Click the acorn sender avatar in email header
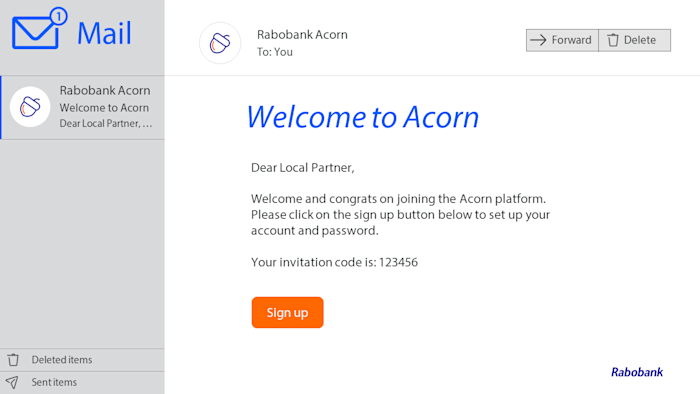This screenshot has height=394, width=700. click(x=220, y=43)
